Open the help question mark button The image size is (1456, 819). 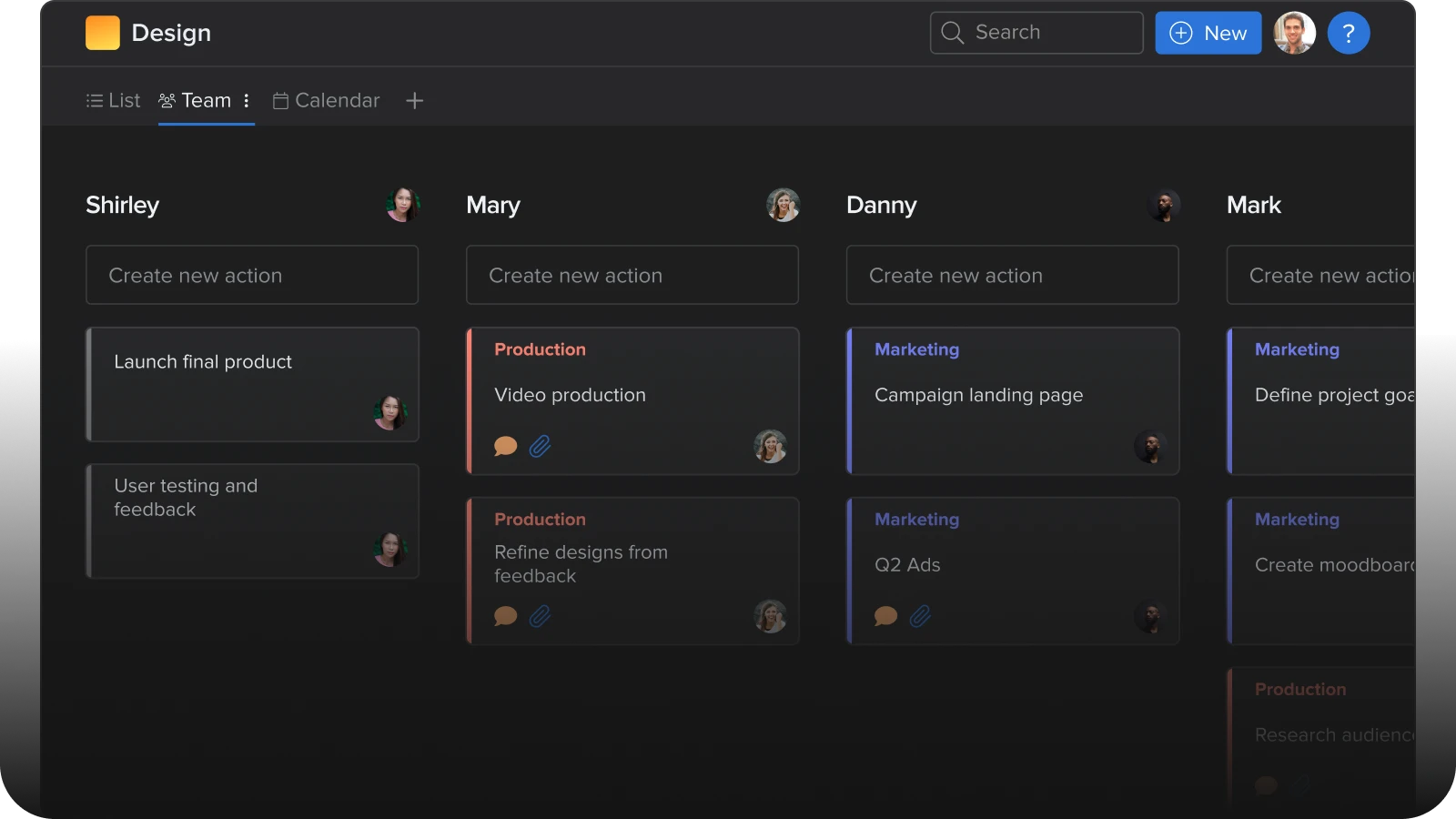[x=1349, y=34]
